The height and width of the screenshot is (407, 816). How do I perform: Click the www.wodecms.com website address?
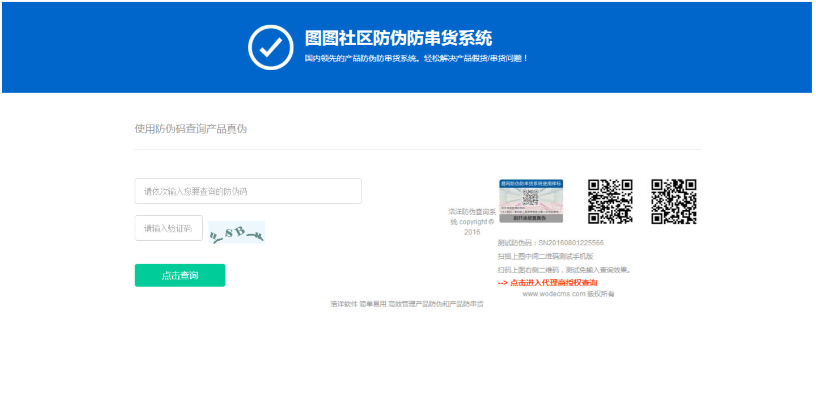(552, 294)
